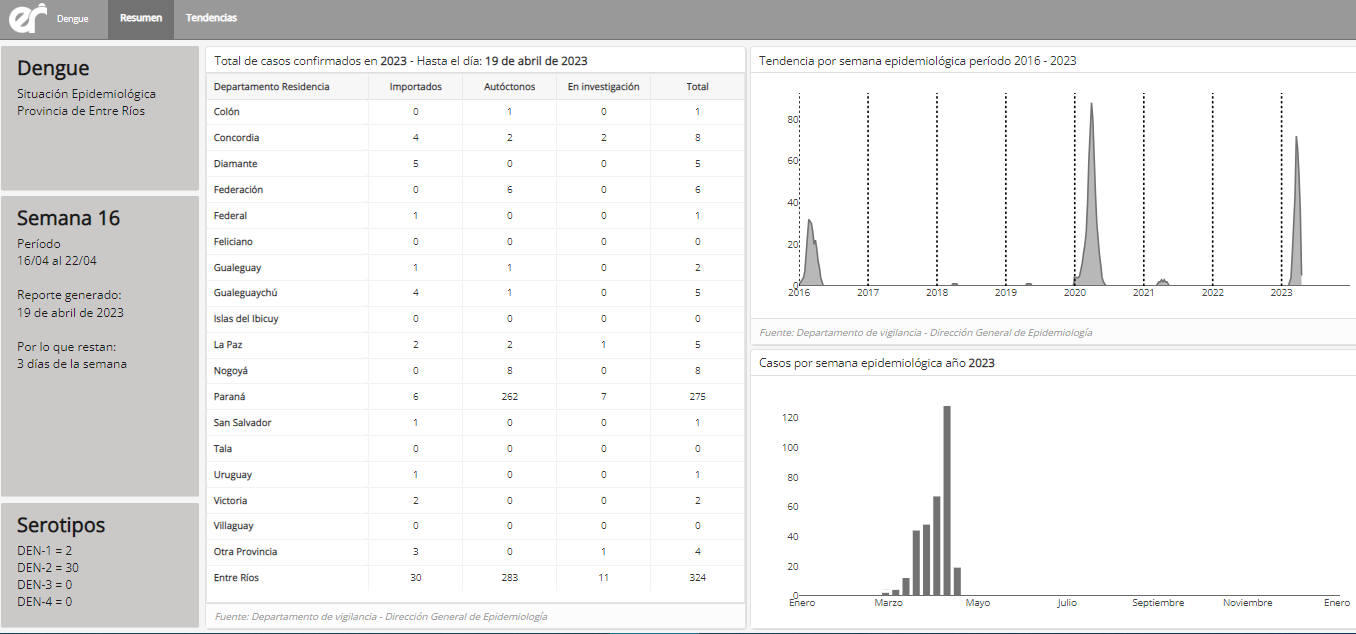Open the Tendencias tab

211,19
